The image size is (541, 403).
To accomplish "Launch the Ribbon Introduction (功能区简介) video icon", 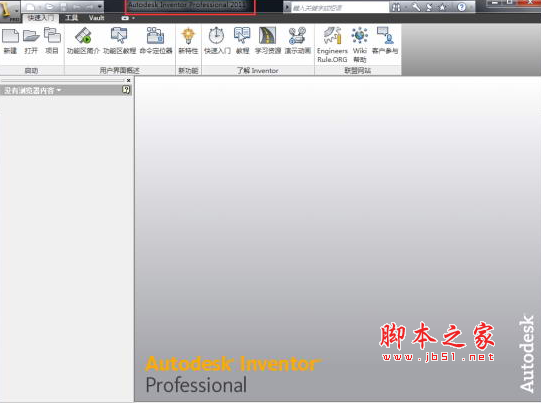I will click(83, 36).
